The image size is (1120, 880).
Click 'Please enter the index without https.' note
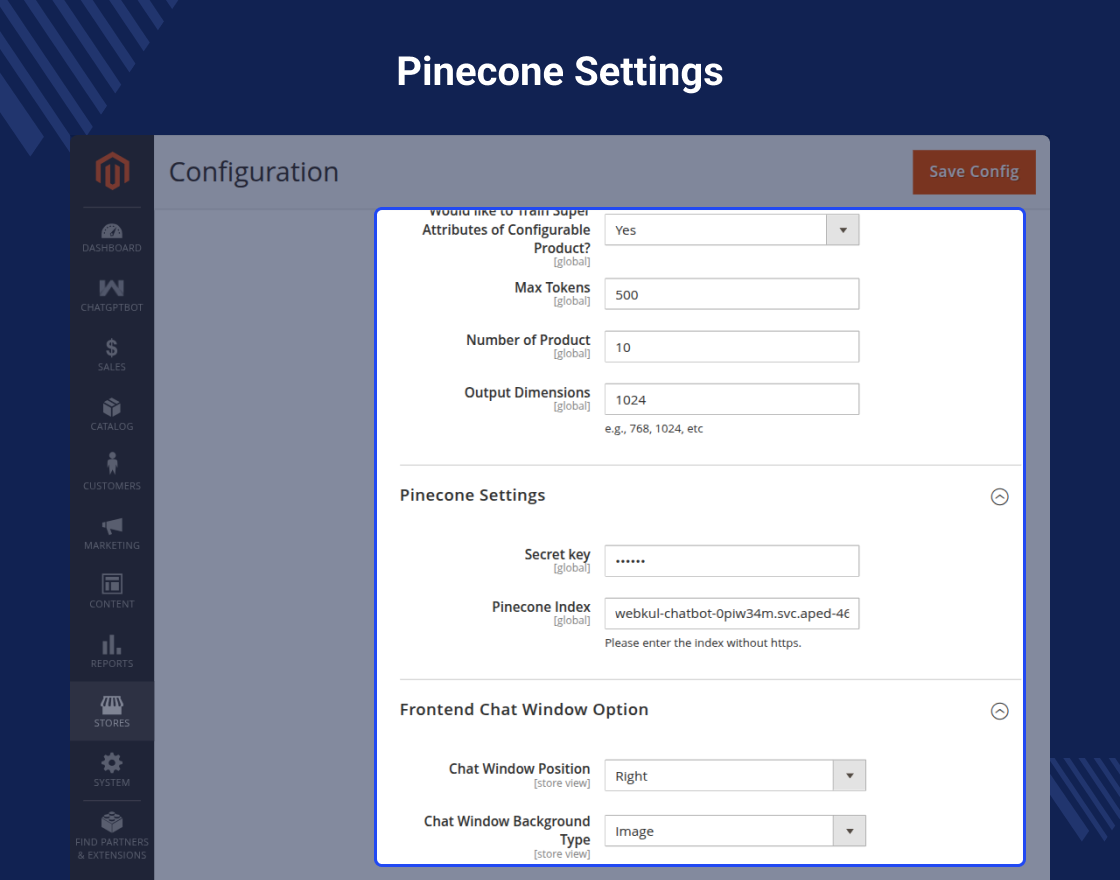[x=703, y=643]
